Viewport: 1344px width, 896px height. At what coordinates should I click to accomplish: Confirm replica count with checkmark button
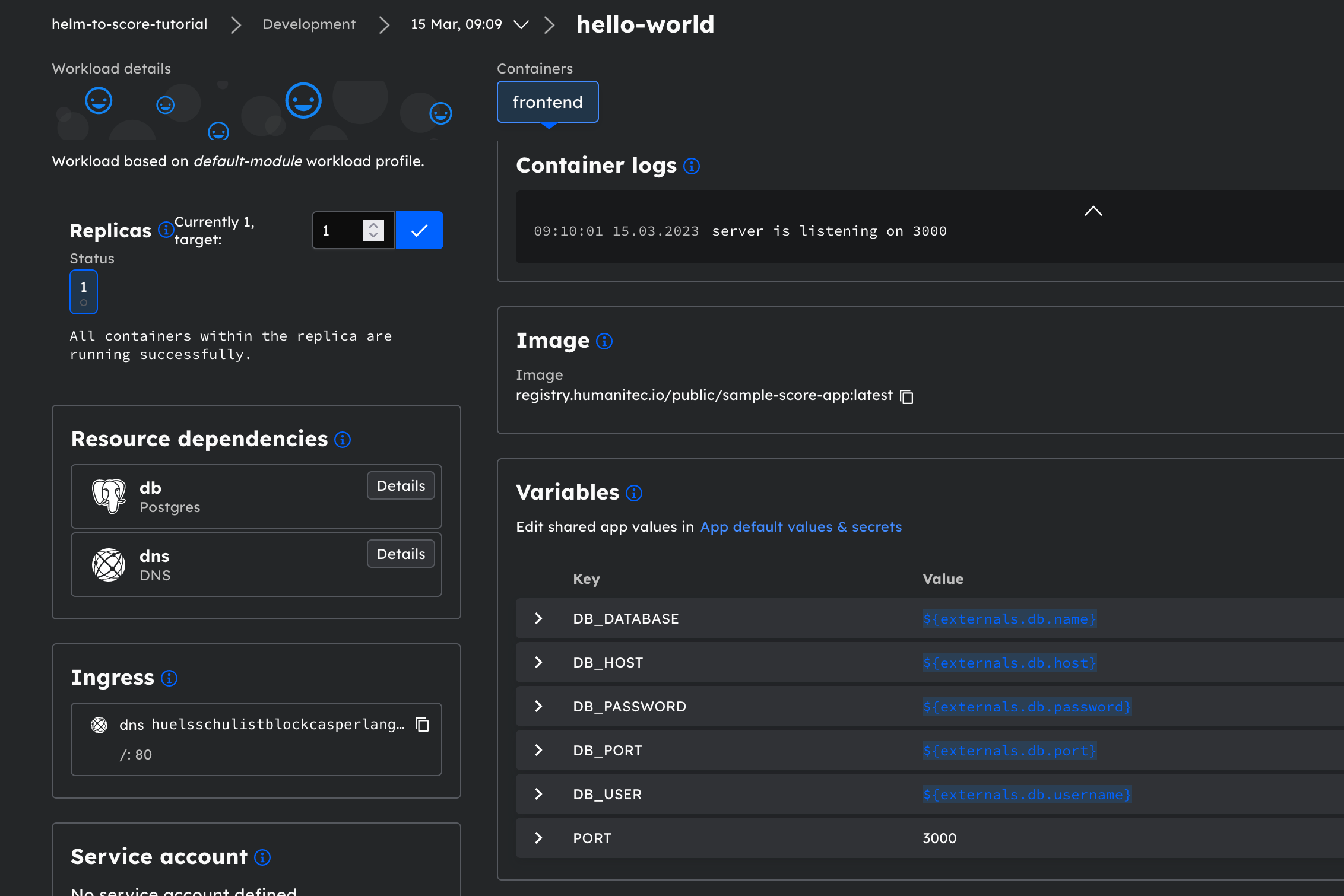pos(419,230)
